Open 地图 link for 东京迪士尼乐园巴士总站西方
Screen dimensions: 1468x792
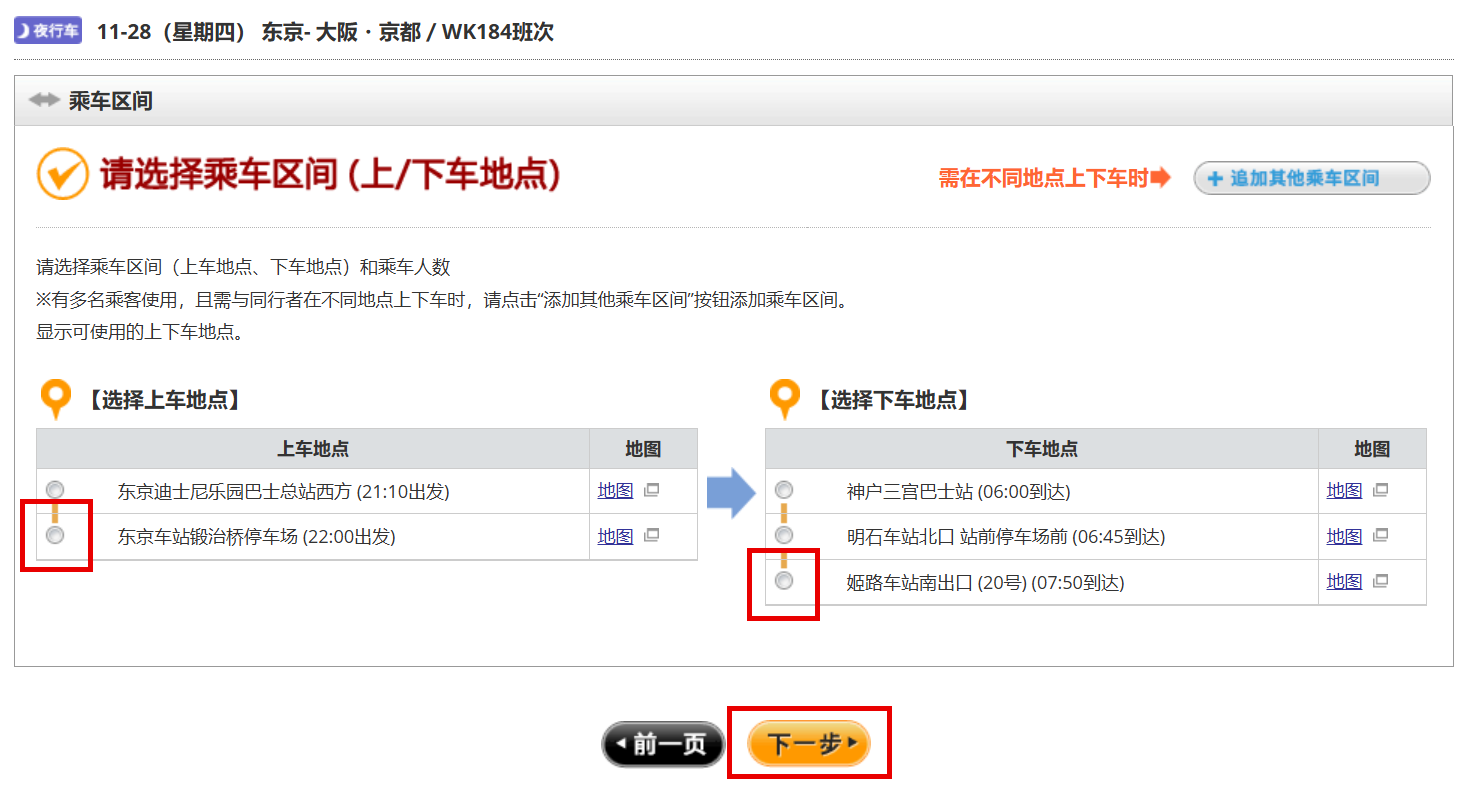615,491
